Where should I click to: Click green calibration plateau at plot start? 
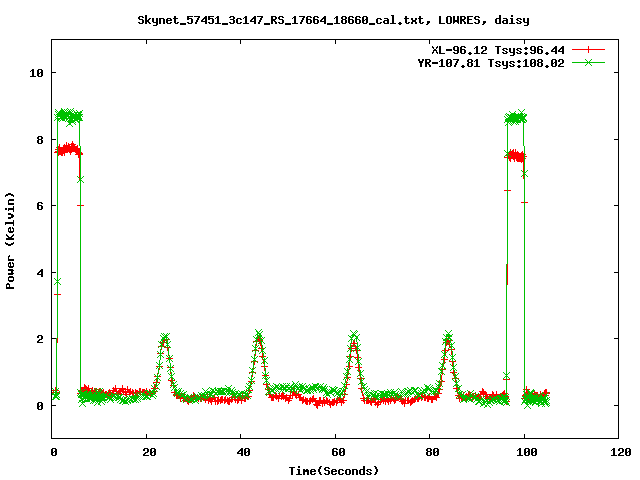pos(69,116)
